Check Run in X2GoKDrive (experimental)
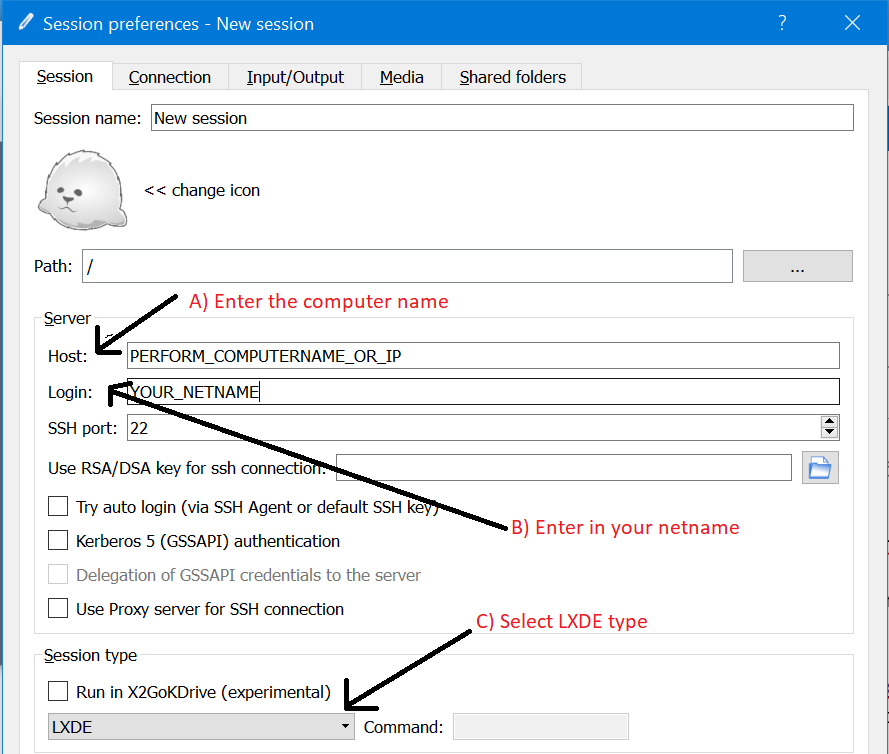 [58, 691]
